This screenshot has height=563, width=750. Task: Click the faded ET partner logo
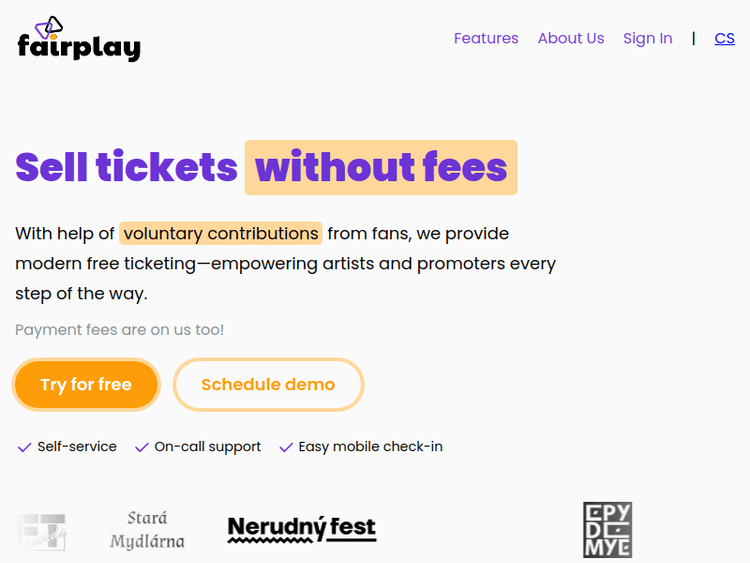click(x=42, y=532)
